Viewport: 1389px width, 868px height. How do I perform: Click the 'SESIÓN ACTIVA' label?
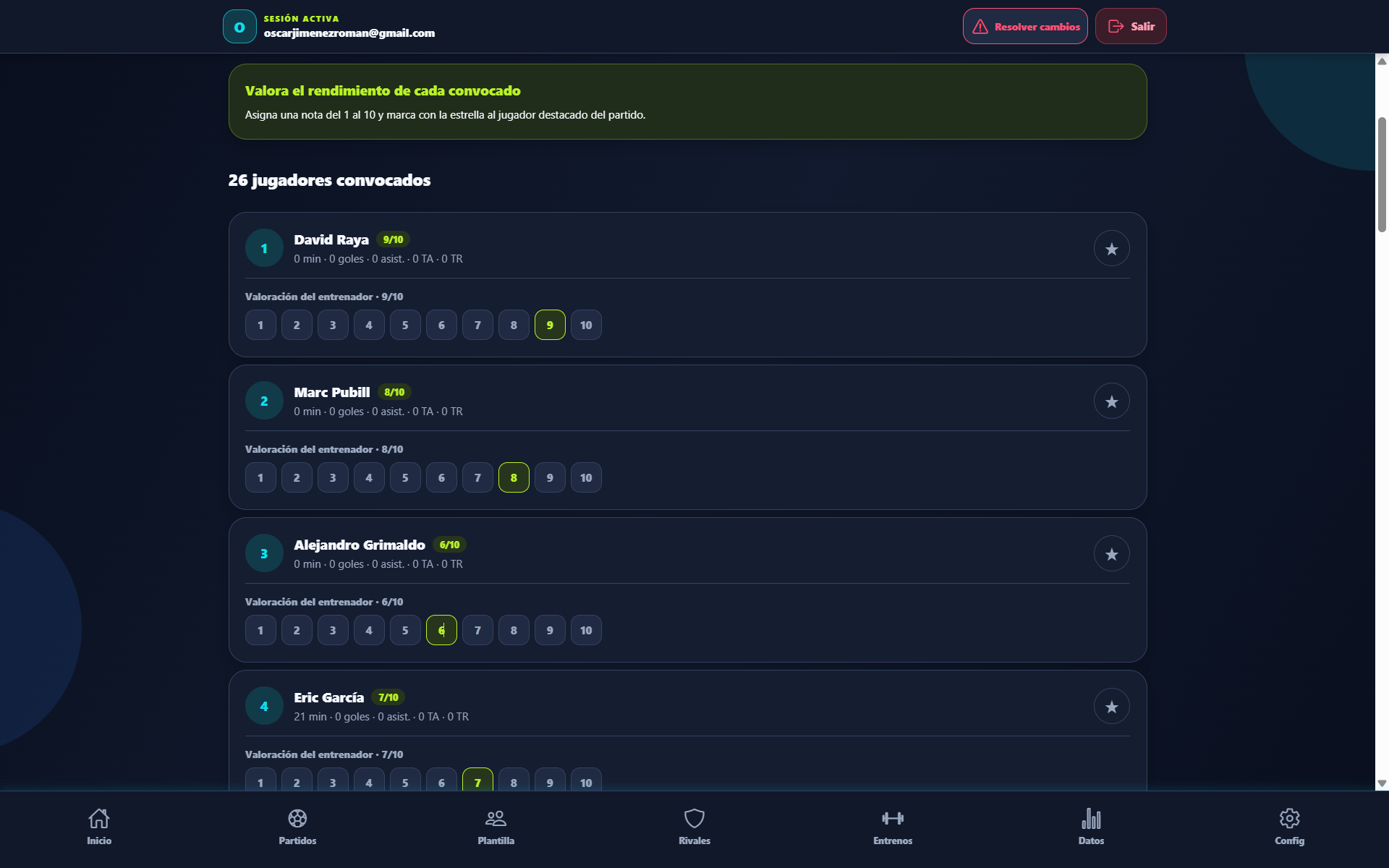click(x=302, y=19)
